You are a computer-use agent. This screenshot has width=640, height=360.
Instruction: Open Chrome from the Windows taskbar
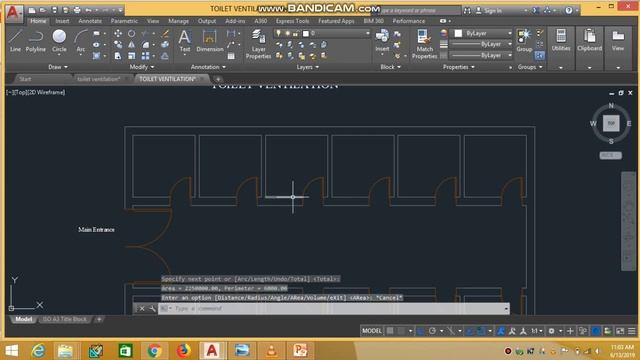coord(154,351)
